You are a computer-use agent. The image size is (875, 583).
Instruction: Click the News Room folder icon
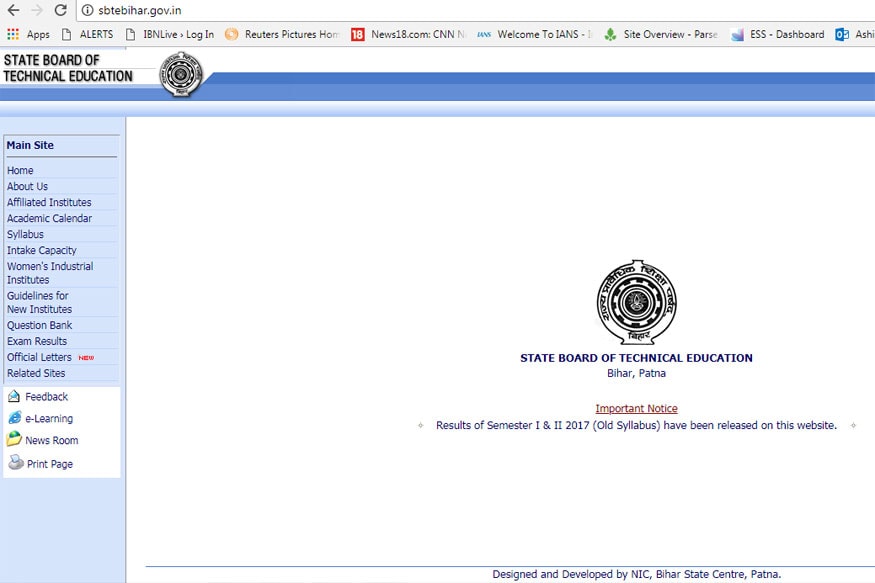pyautogui.click(x=14, y=440)
